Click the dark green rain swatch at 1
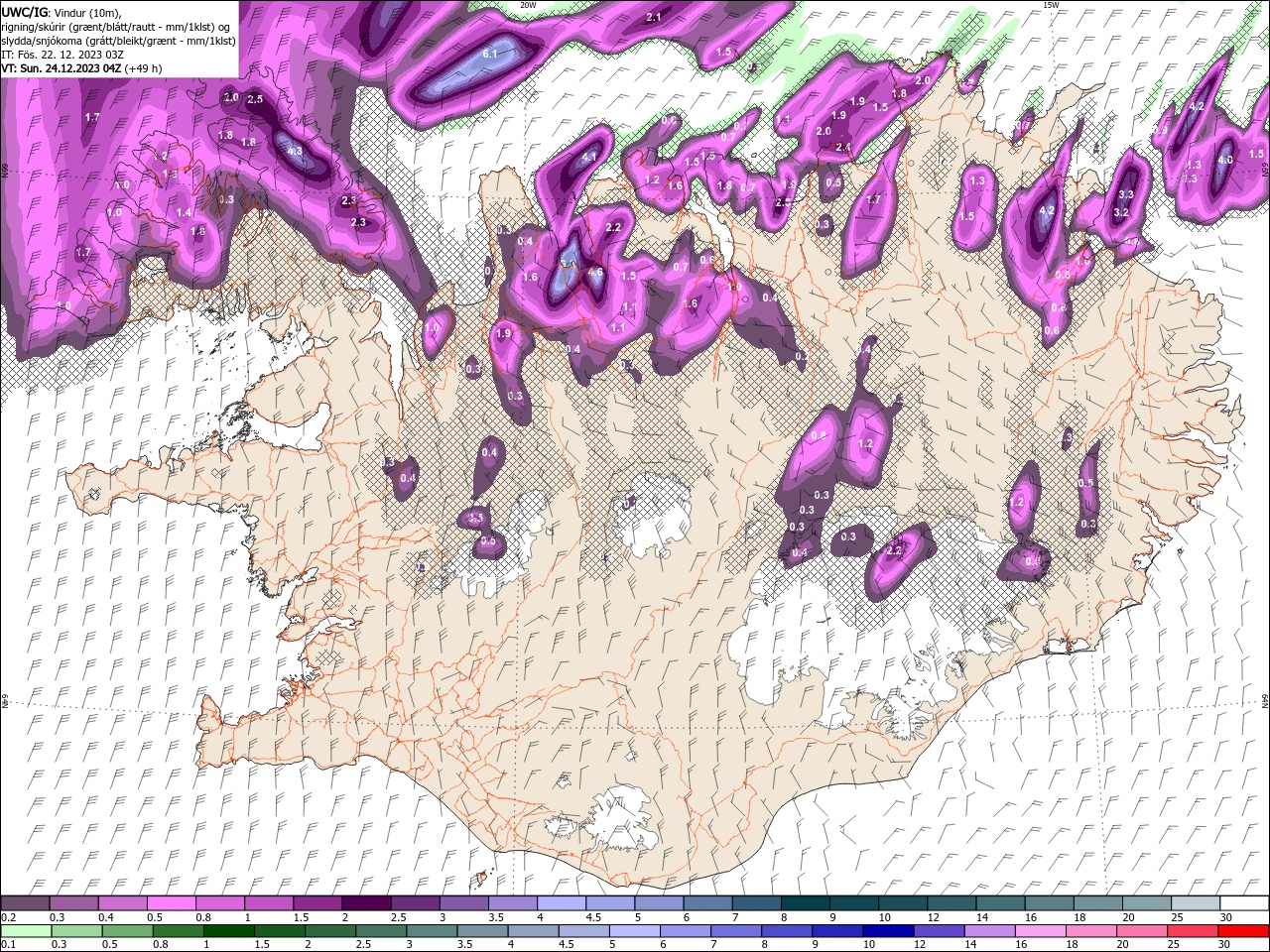The image size is (1270, 952). [228, 931]
